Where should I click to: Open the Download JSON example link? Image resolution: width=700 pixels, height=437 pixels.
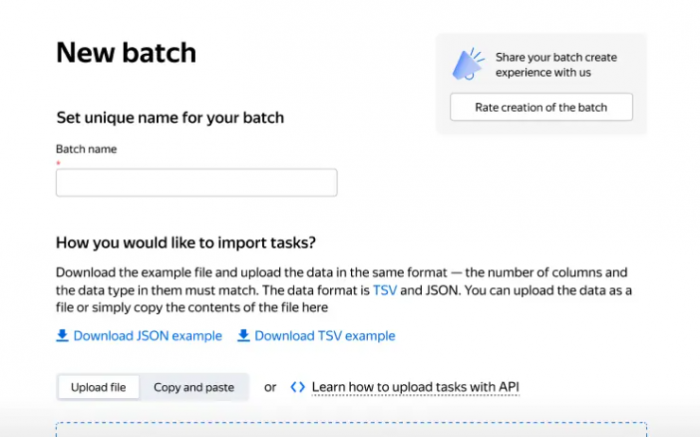tap(148, 336)
